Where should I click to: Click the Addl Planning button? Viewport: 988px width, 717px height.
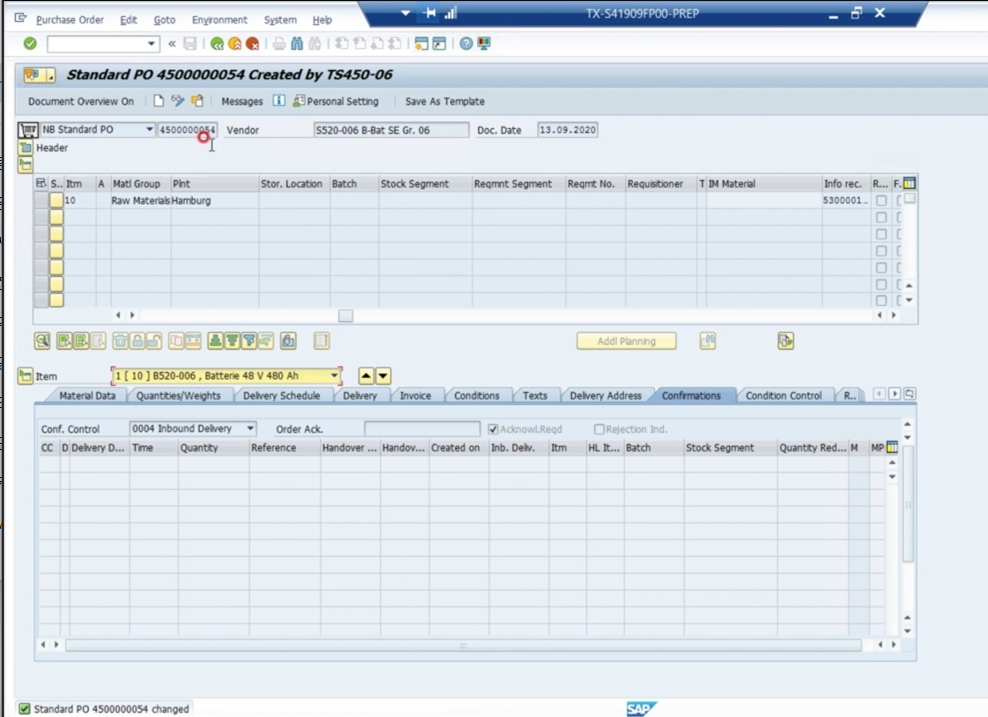coord(626,341)
